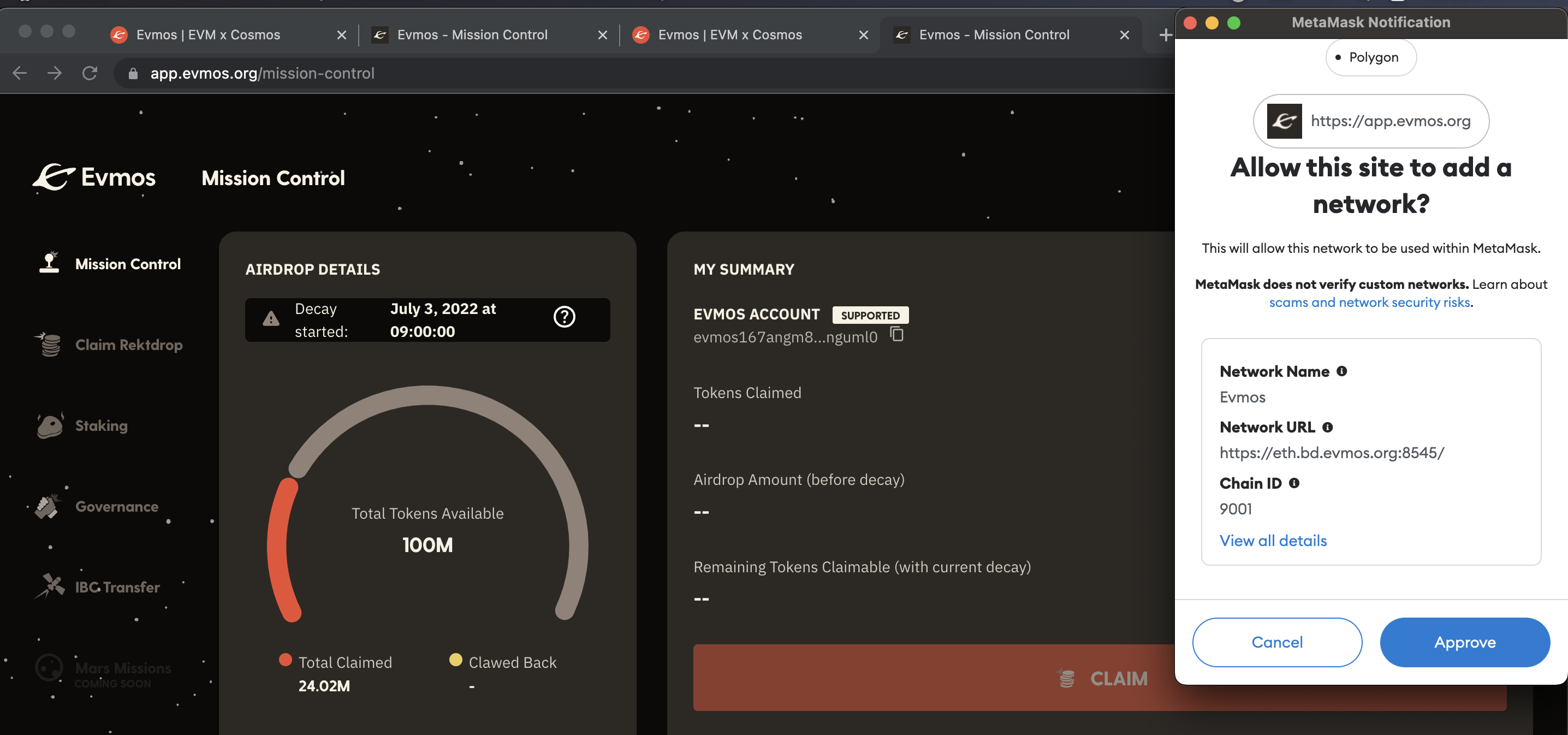Click the IBC Transfer satellite icon
The image size is (1568, 735).
[50, 586]
